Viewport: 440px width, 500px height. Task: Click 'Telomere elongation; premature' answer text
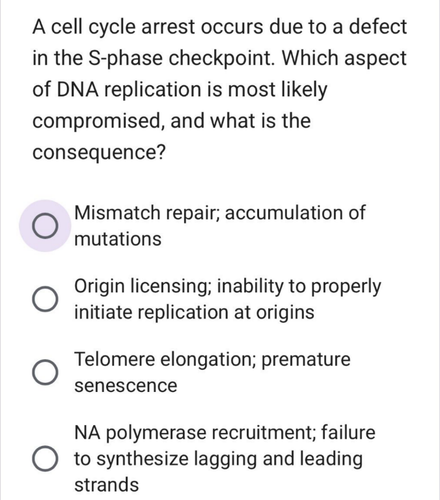click(x=212, y=360)
